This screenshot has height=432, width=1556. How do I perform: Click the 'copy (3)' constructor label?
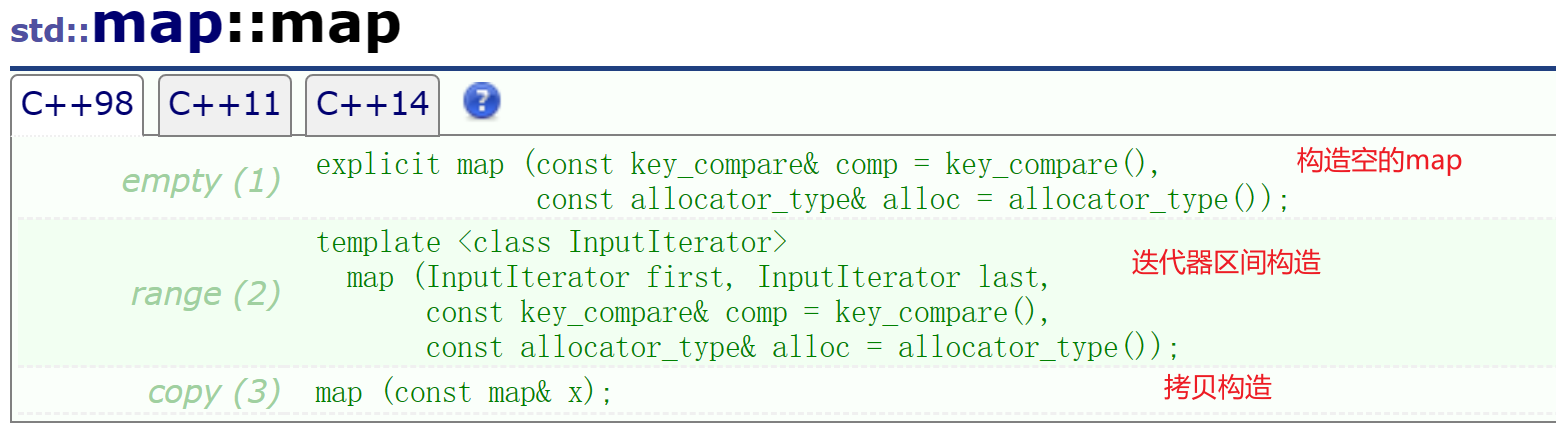coord(214,392)
